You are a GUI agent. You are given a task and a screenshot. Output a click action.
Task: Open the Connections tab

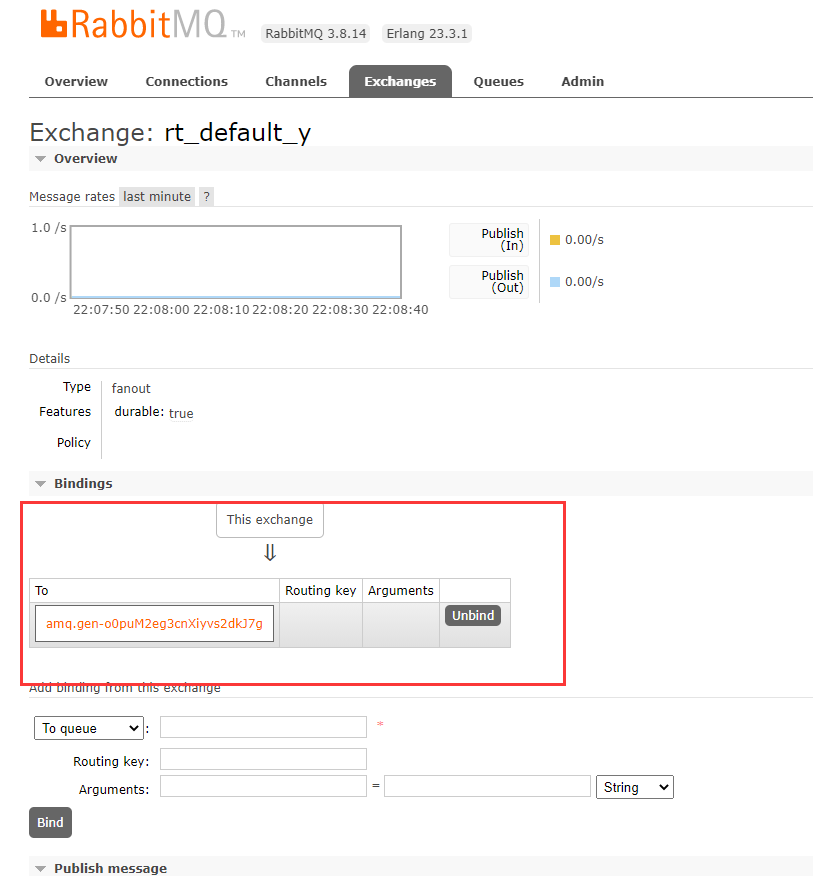[187, 82]
